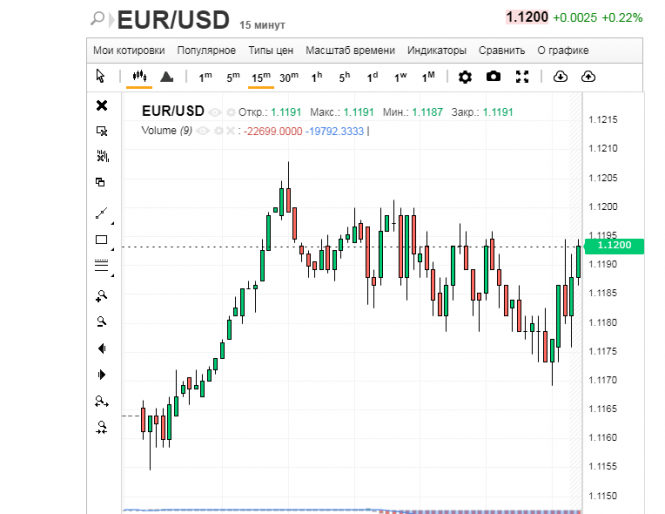Select the 30m timeframe button
The height and width of the screenshot is (514, 665).
pyautogui.click(x=288, y=77)
